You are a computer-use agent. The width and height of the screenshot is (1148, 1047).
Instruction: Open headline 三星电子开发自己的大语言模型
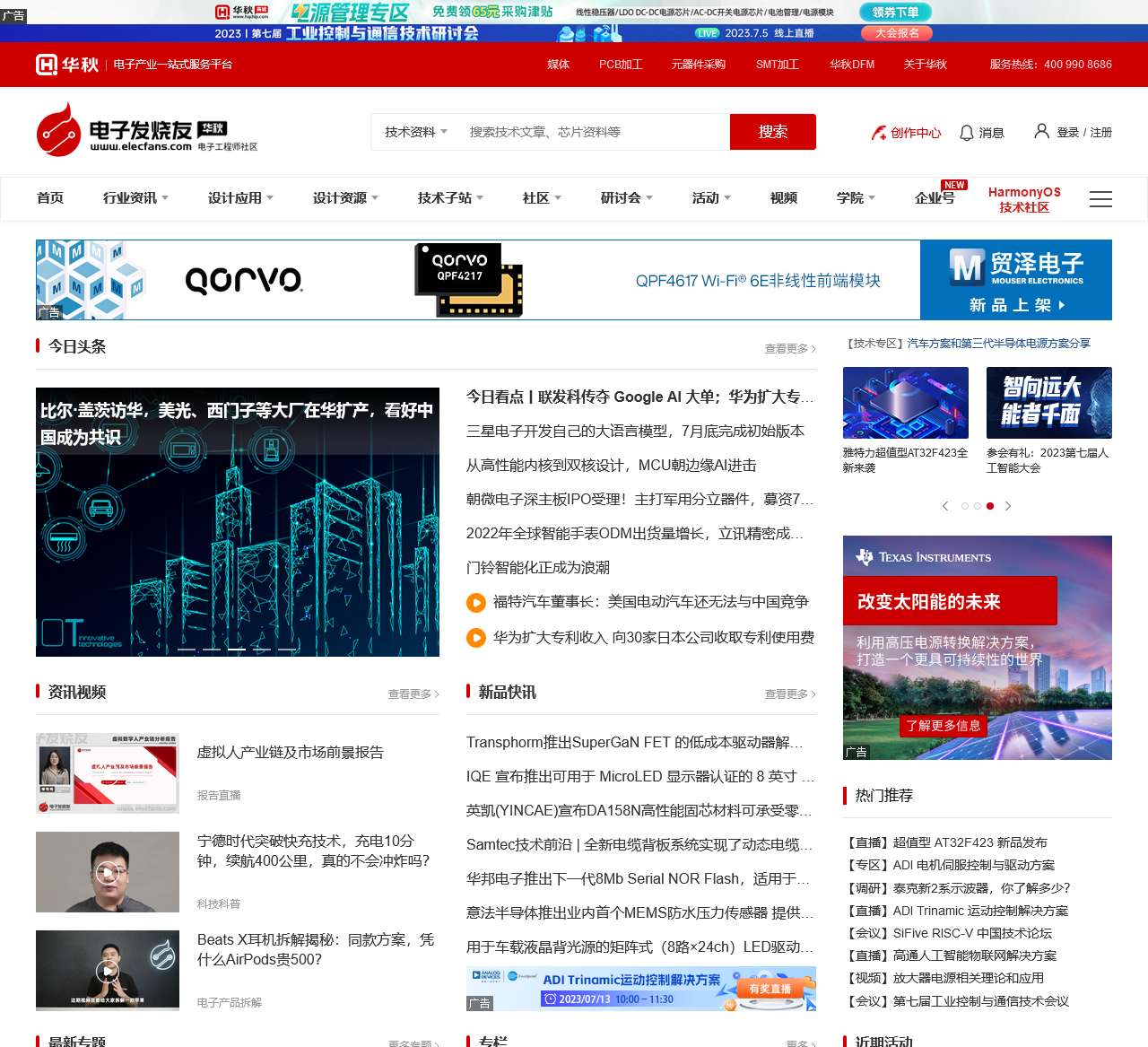pos(635,432)
